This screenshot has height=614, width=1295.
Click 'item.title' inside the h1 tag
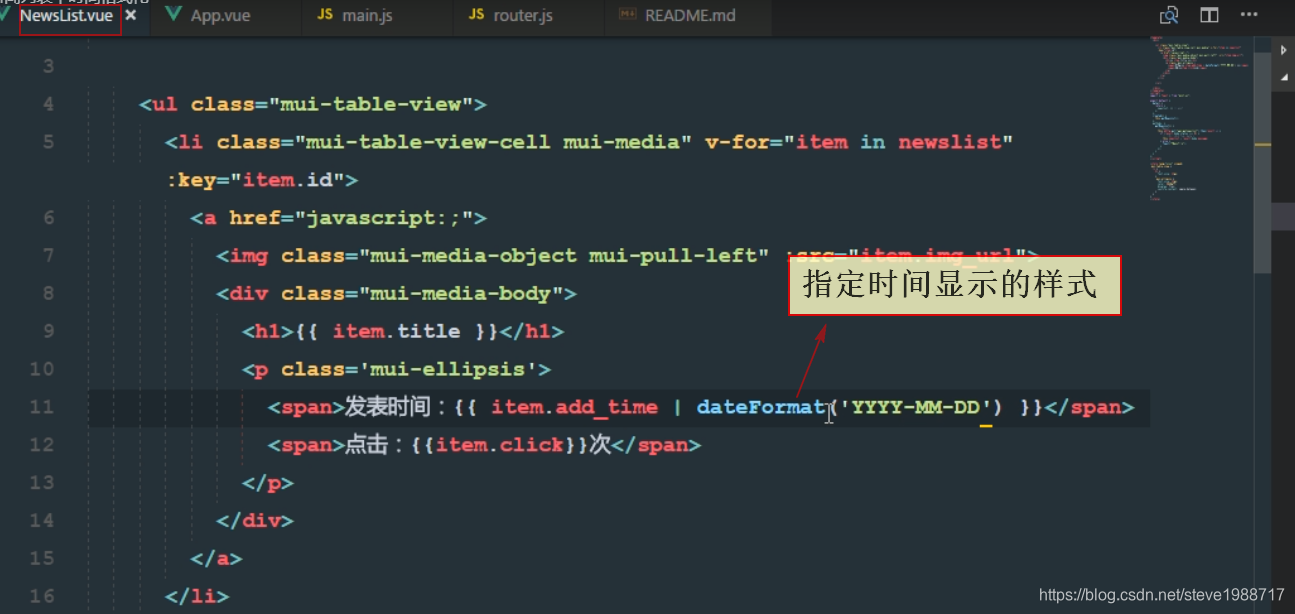(397, 331)
